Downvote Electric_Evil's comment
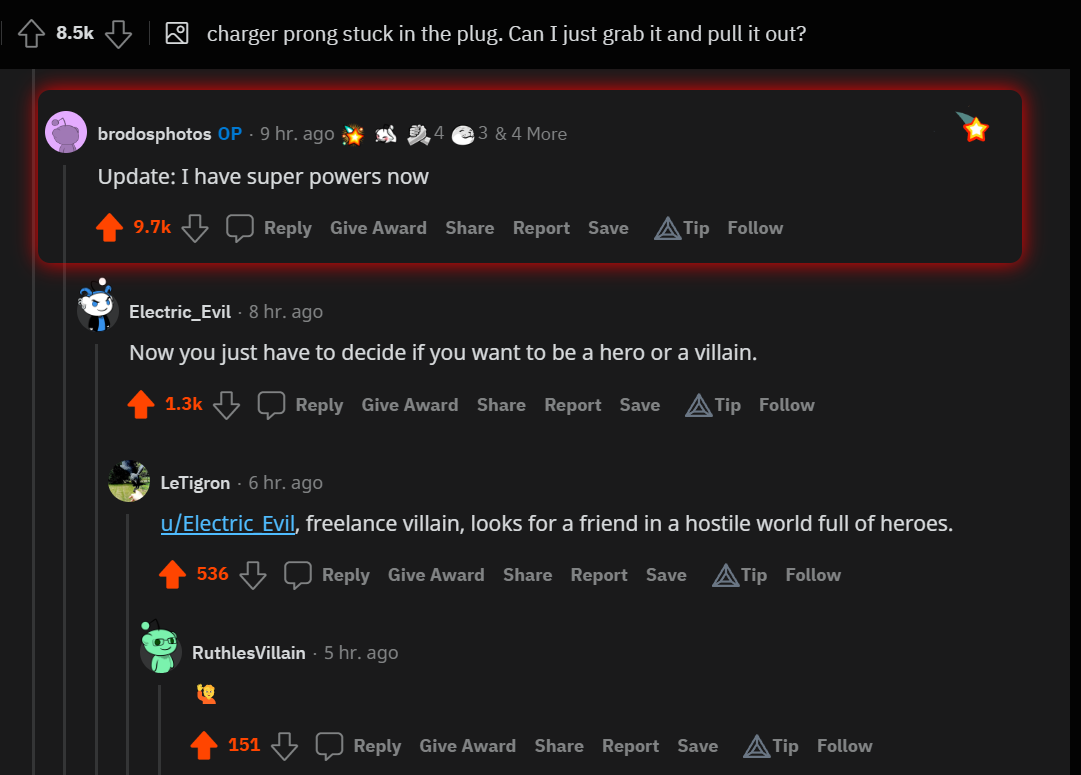 226,406
